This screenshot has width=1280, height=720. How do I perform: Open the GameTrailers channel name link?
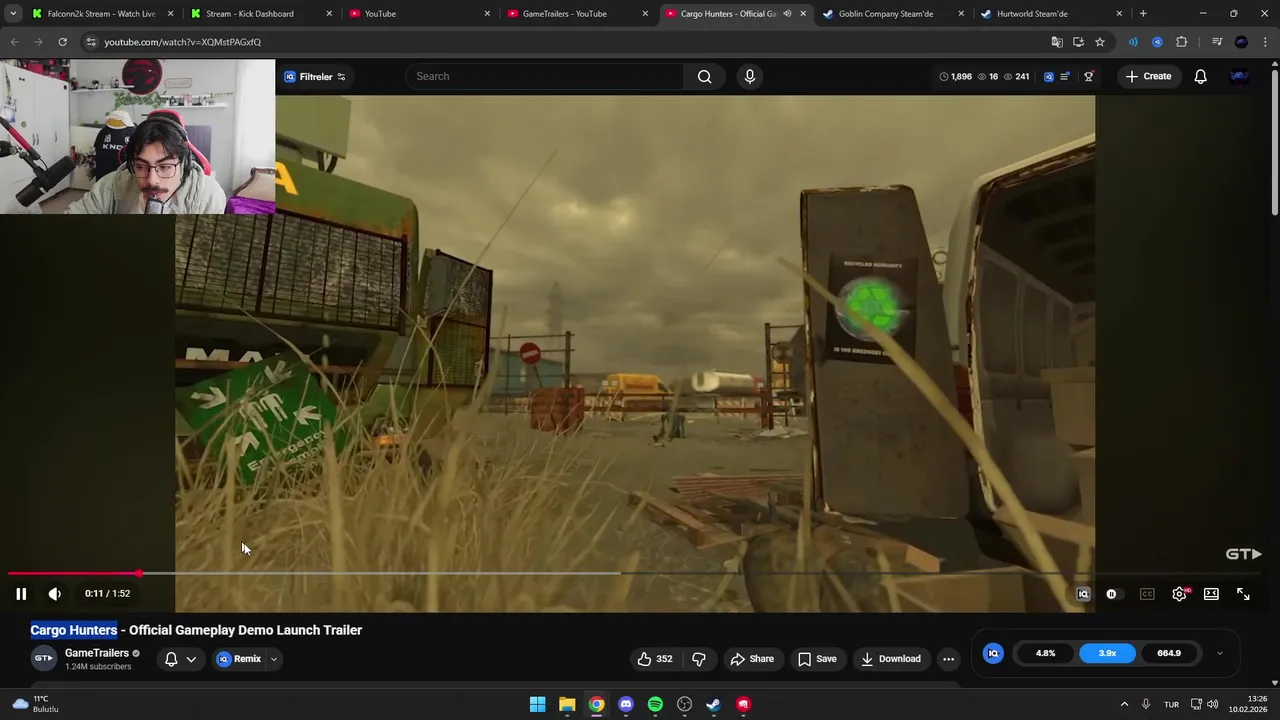tap(97, 653)
